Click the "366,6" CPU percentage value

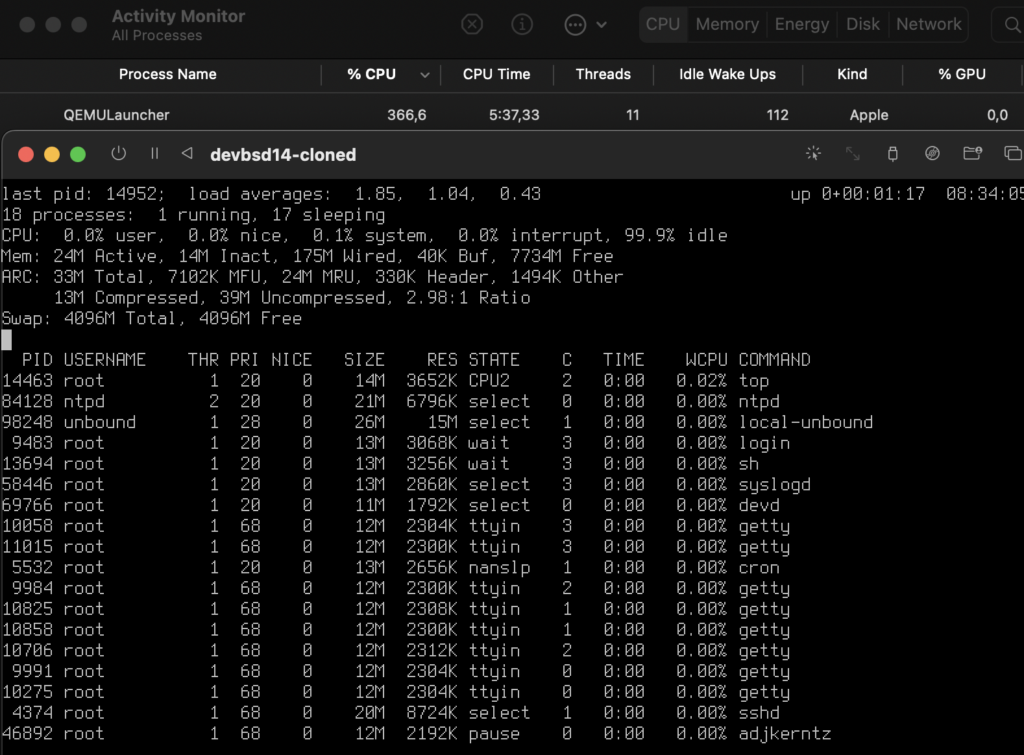(x=406, y=115)
